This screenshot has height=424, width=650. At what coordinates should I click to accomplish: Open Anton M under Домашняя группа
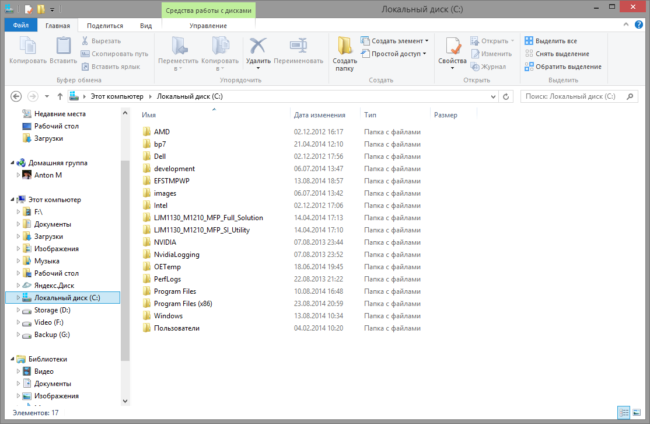pos(48,175)
